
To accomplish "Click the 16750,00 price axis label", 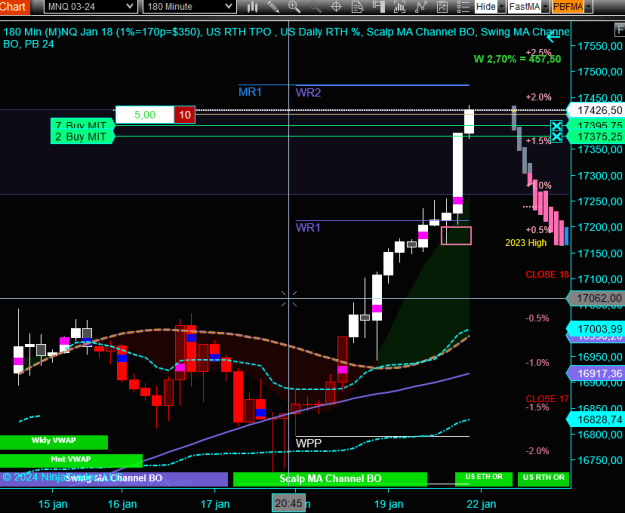I will pos(599,460).
